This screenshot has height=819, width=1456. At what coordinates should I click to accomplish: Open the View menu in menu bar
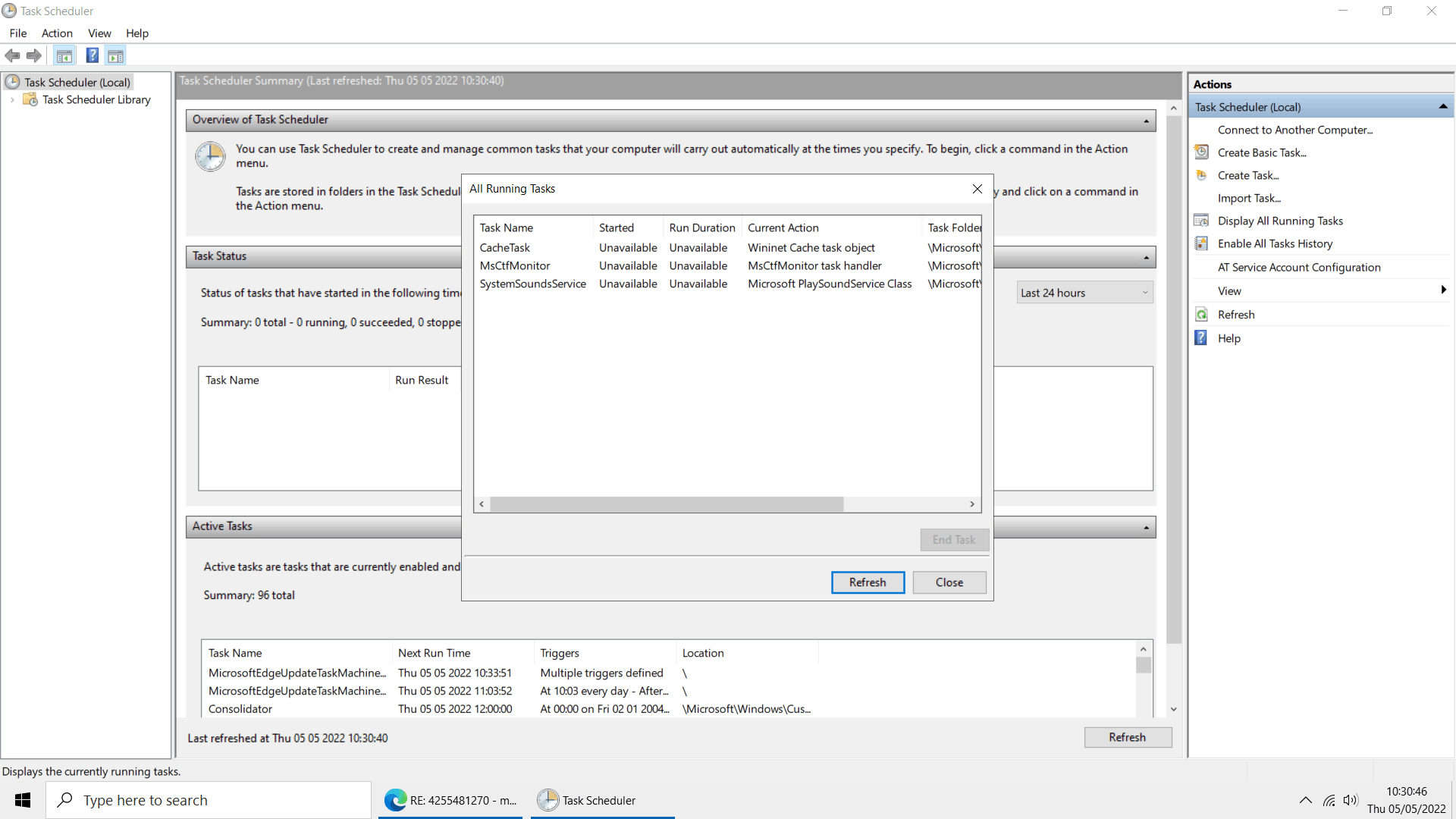99,33
